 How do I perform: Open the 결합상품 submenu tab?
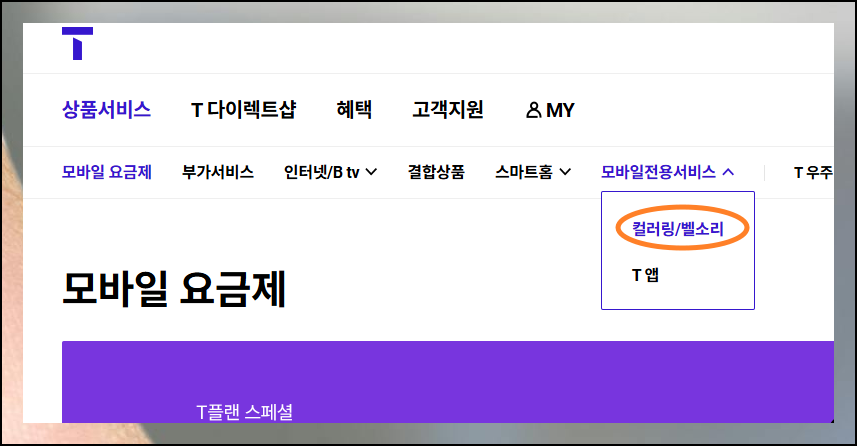pos(436,172)
